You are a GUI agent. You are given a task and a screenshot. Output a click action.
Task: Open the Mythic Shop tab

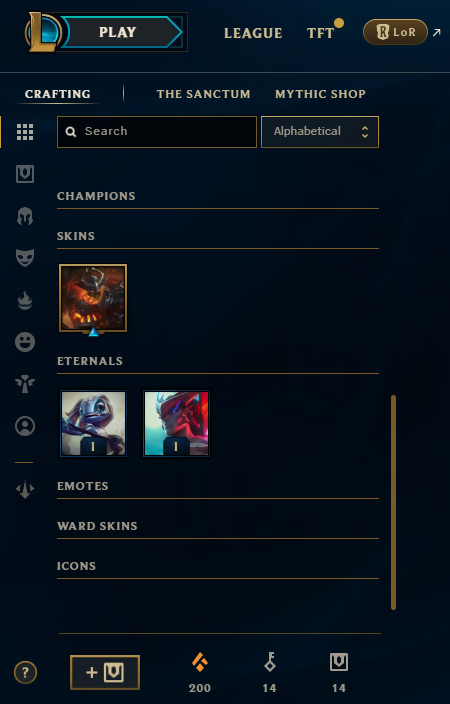(x=320, y=94)
